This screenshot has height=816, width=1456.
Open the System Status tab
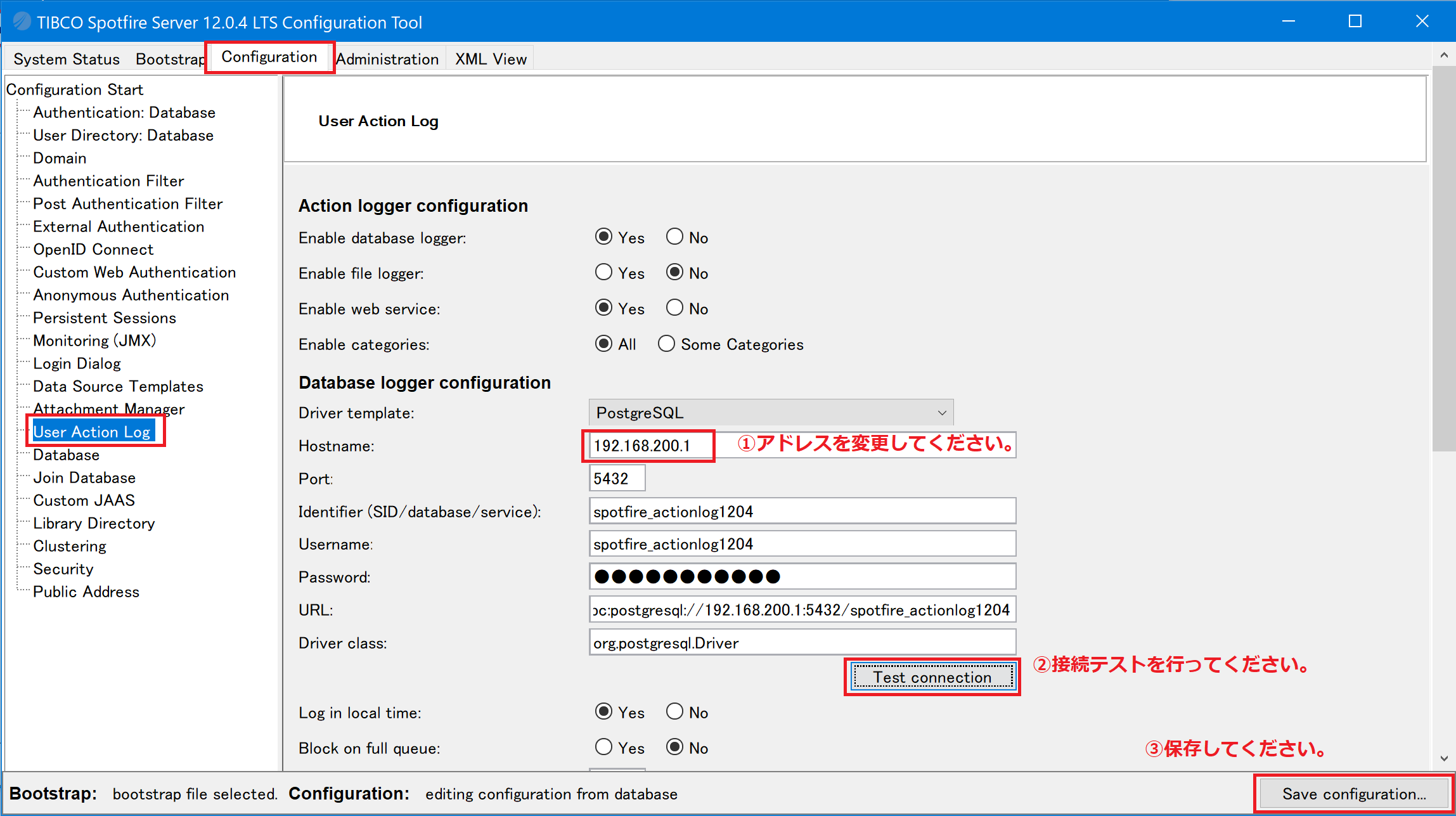(x=67, y=59)
